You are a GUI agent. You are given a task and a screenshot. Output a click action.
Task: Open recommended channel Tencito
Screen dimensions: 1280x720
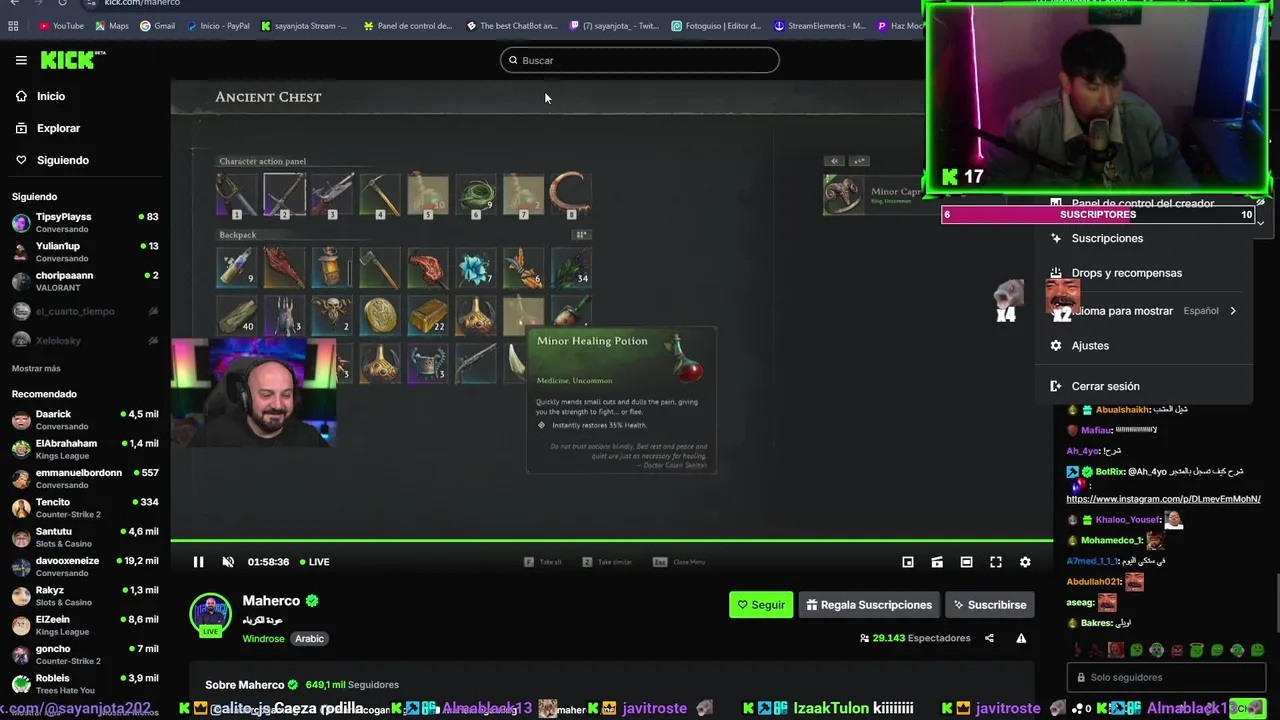85,508
